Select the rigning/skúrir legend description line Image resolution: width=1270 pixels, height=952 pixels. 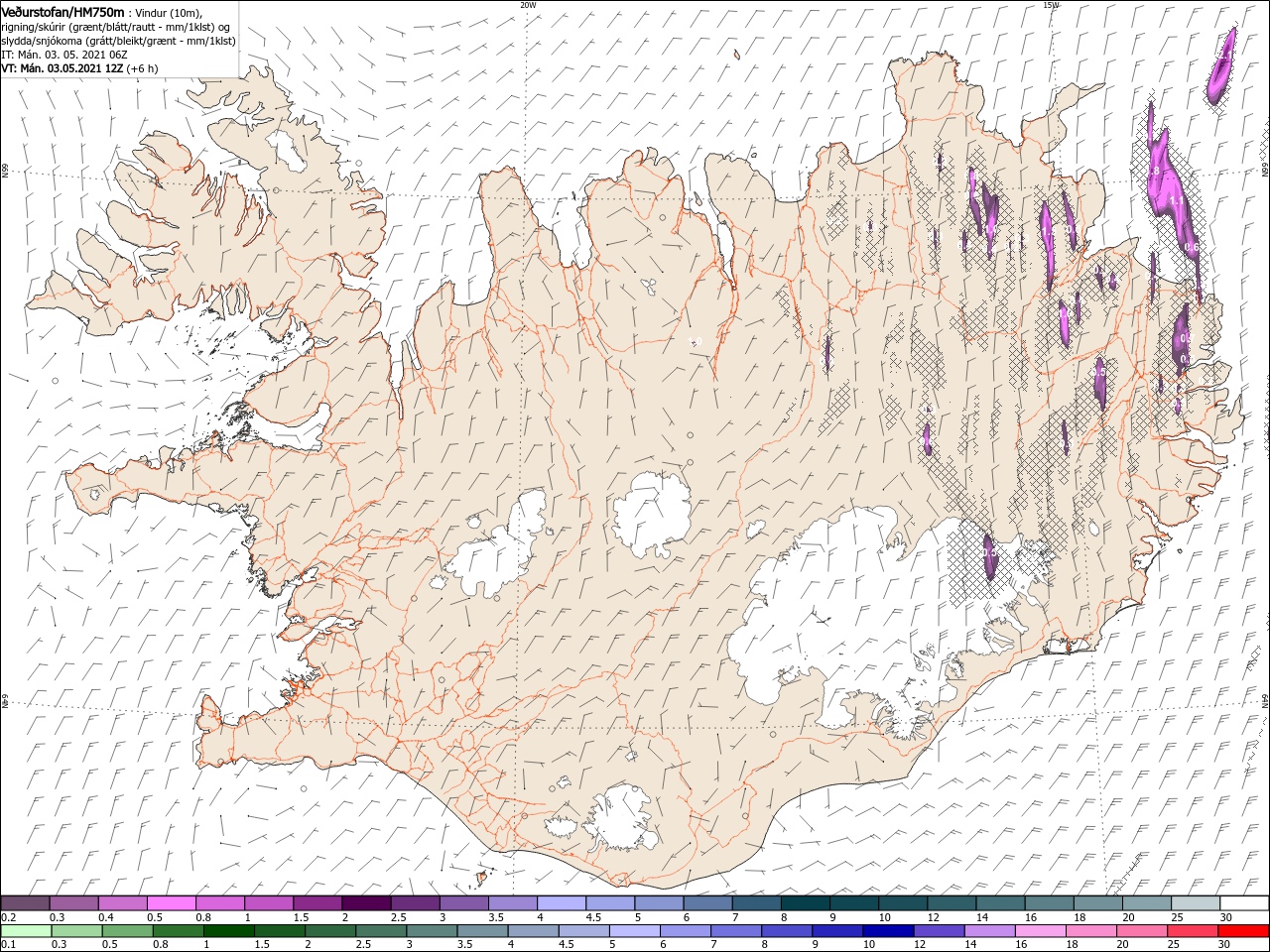pos(115,26)
